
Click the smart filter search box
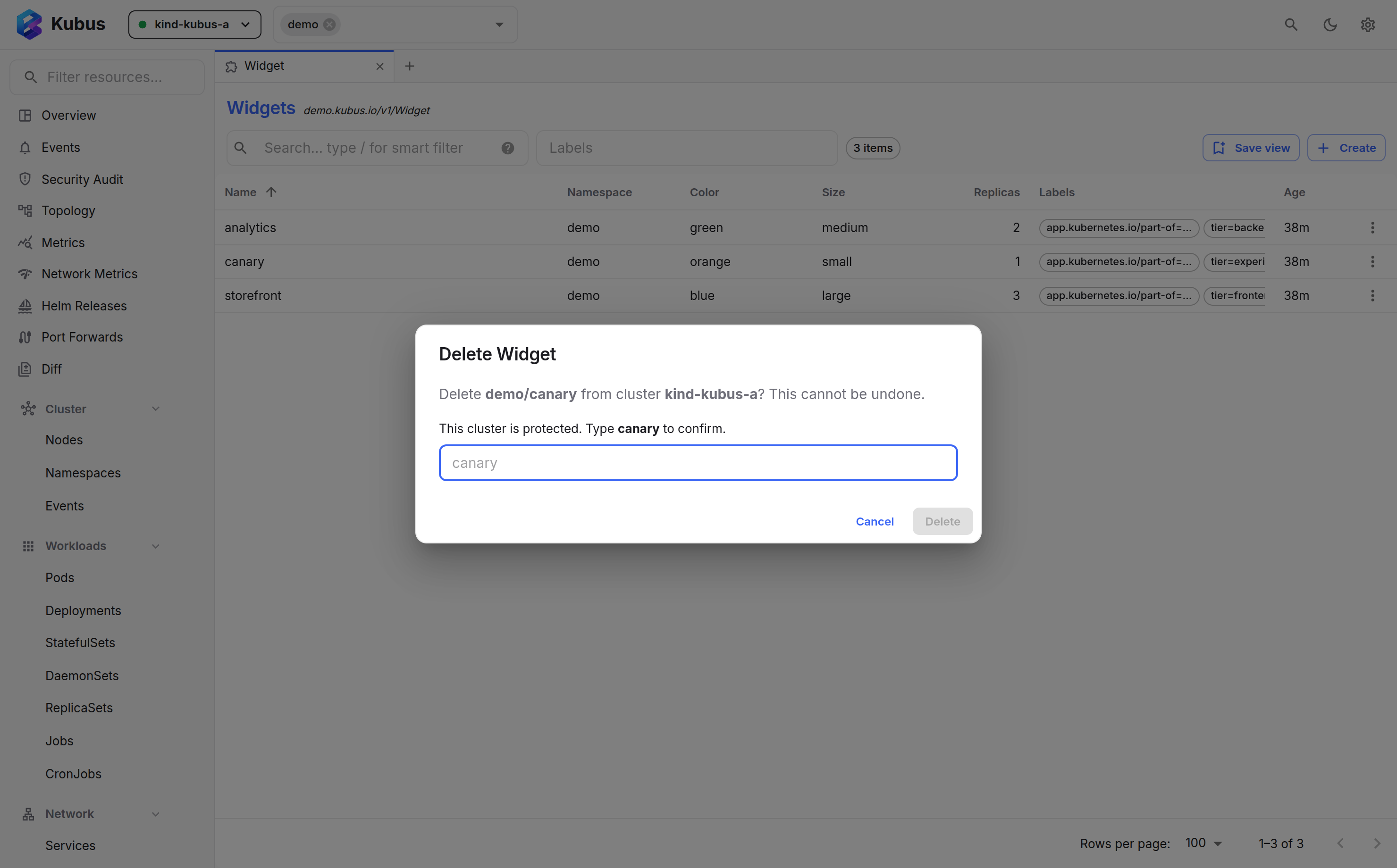coord(377,148)
